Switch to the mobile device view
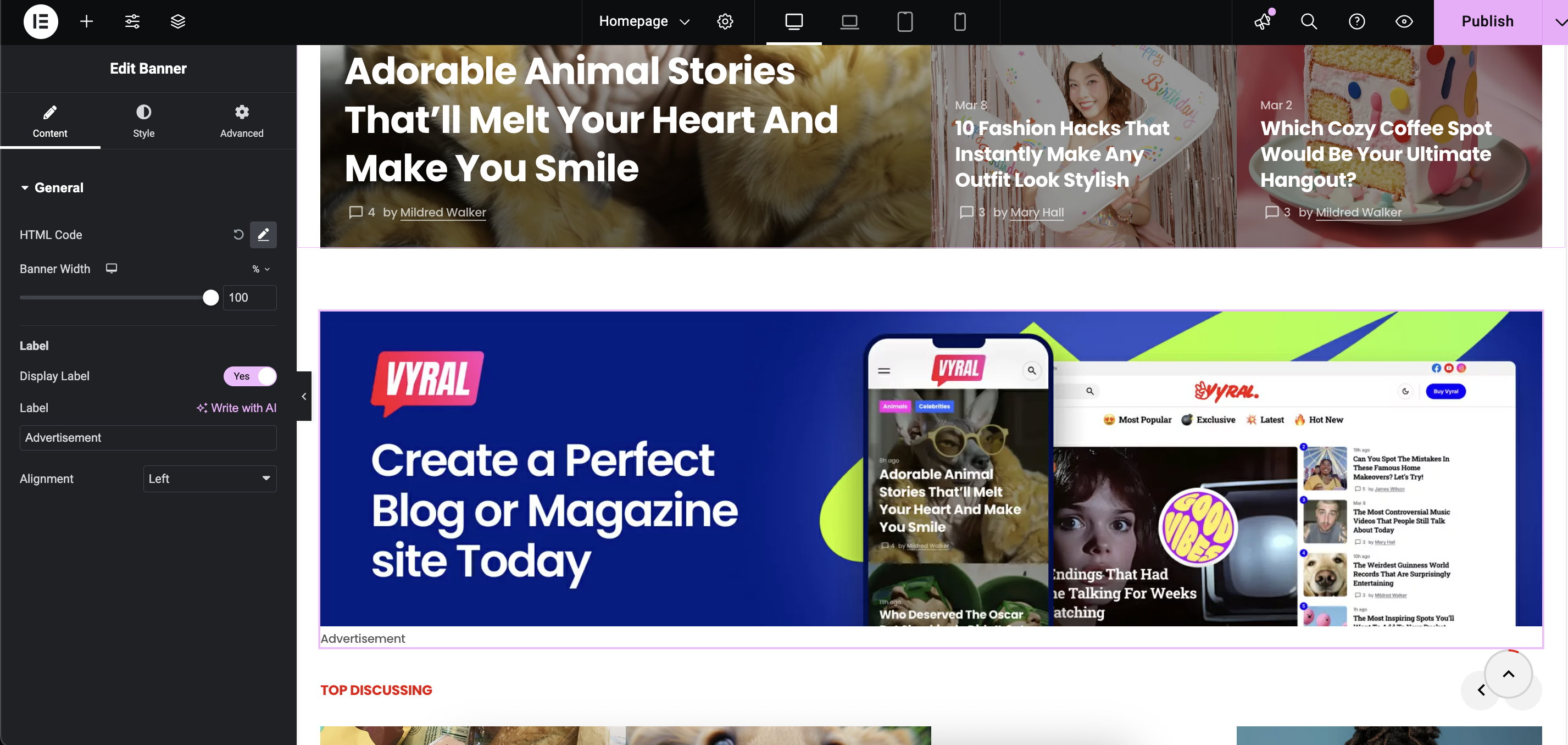The image size is (1568, 745). pyautogui.click(x=960, y=22)
